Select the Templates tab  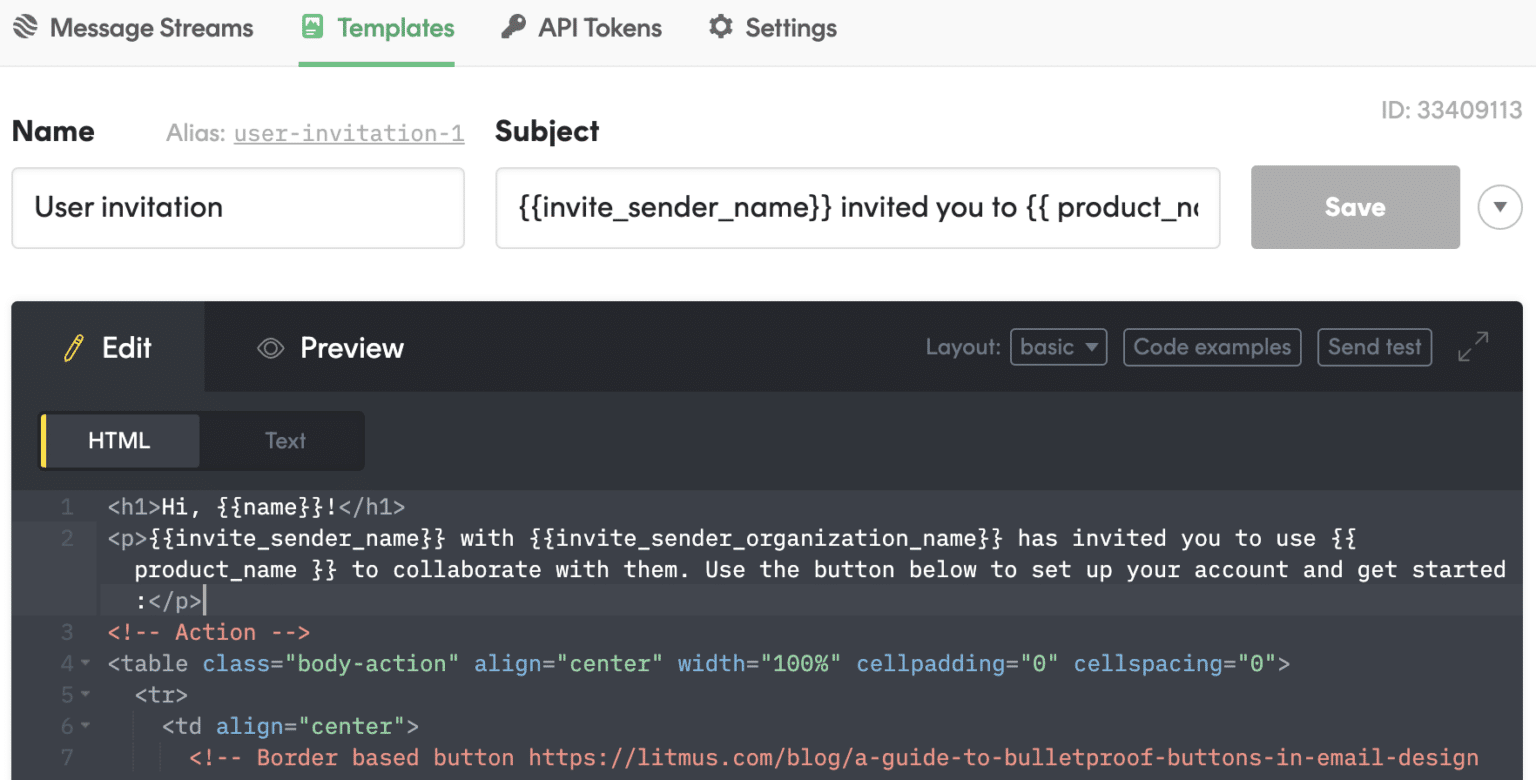coord(377,28)
